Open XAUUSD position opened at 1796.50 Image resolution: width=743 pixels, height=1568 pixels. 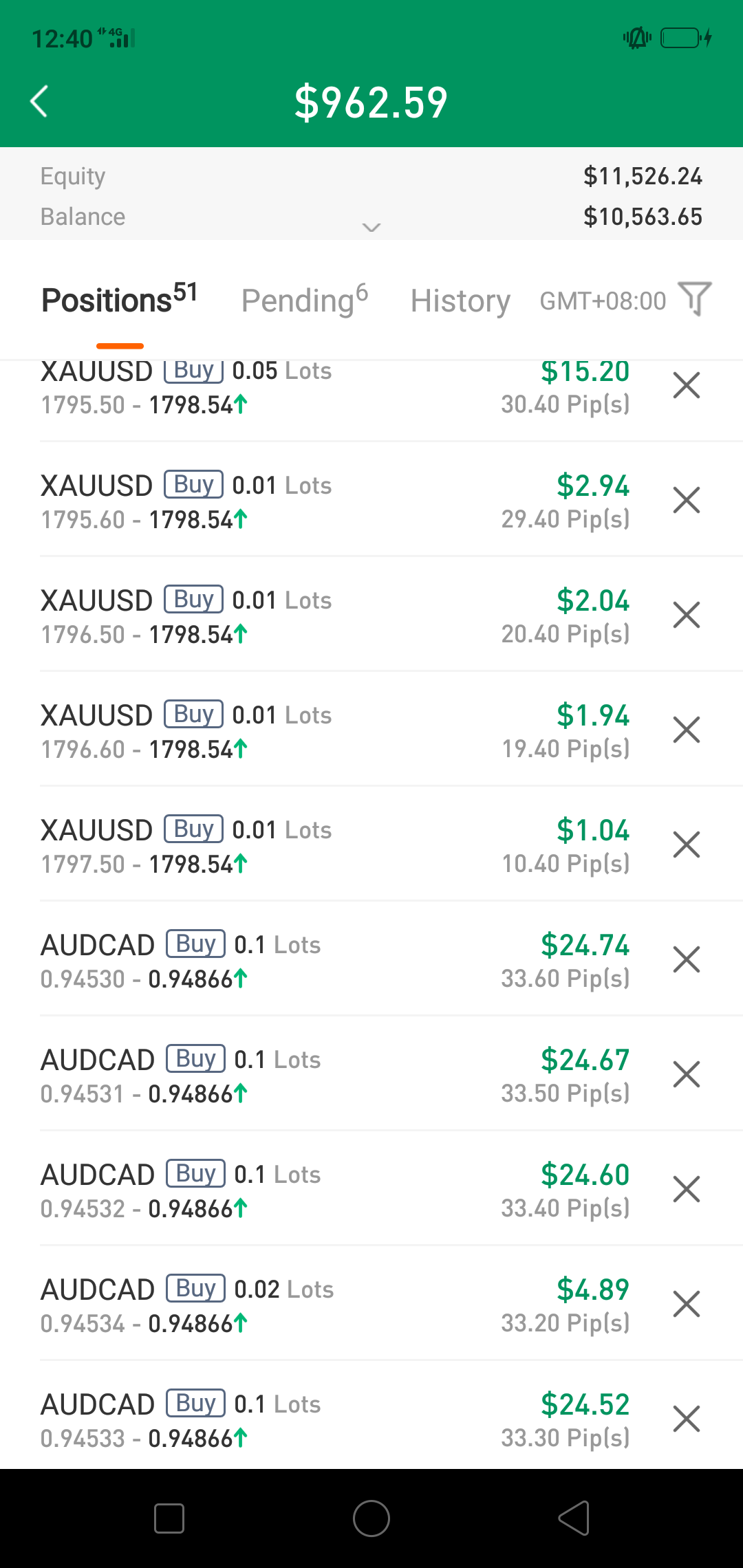click(275, 616)
